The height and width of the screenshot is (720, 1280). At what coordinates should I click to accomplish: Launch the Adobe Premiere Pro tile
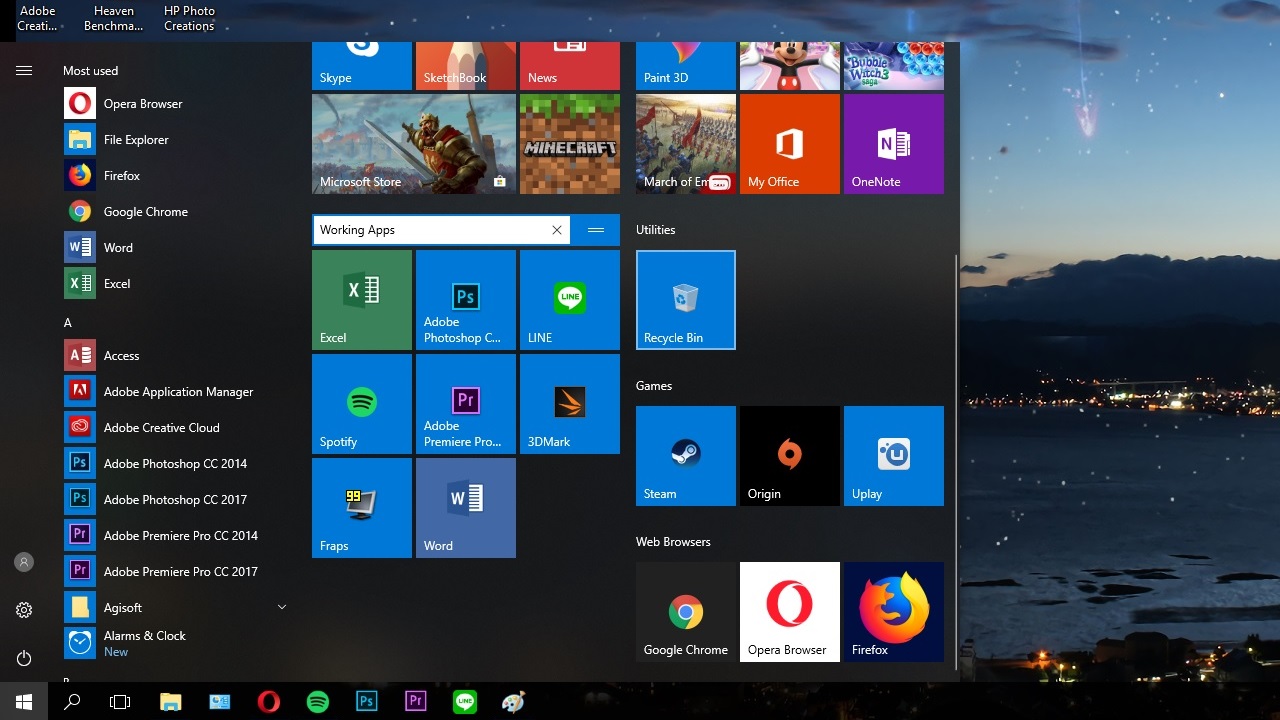coord(465,404)
